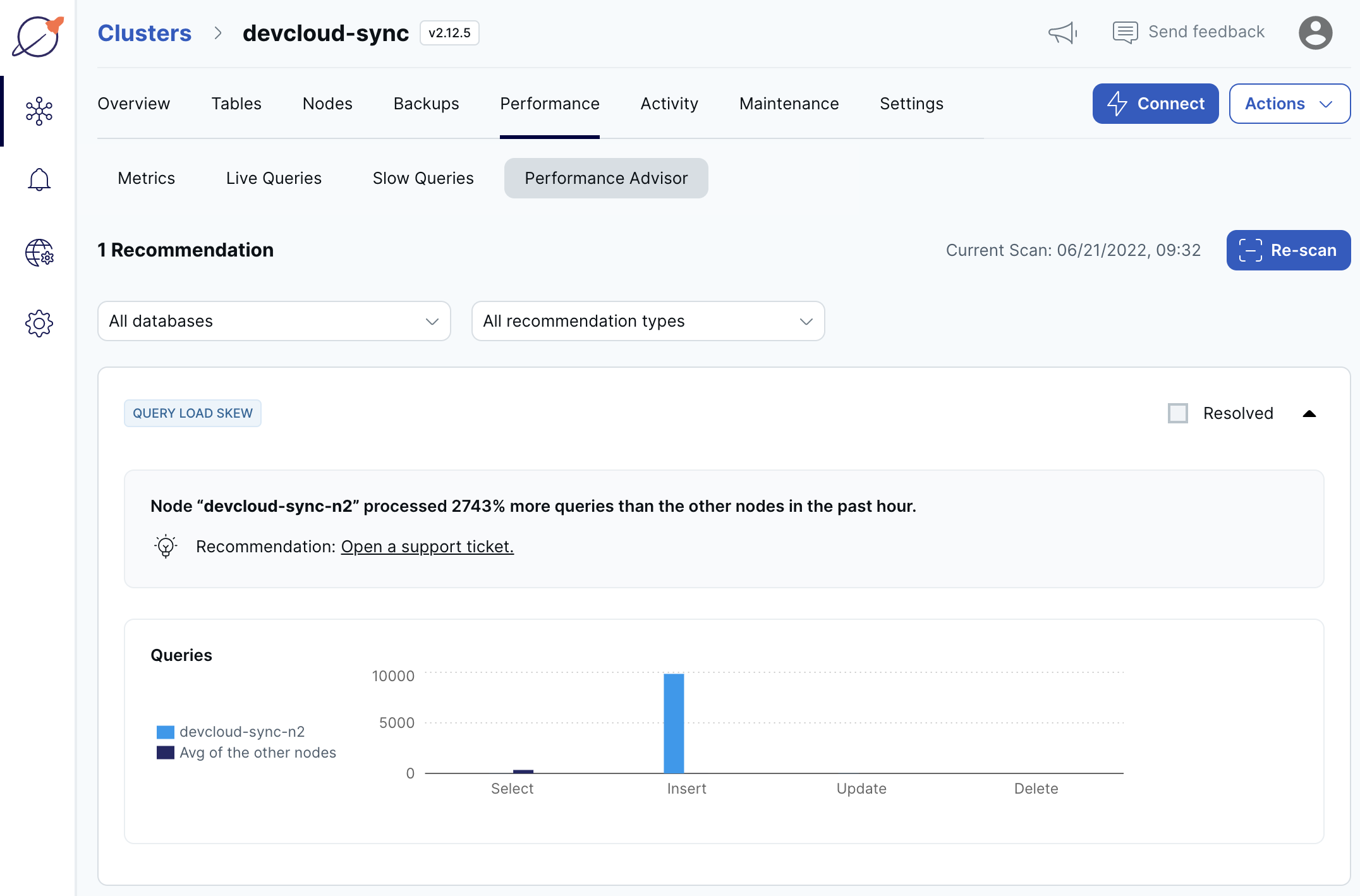The image size is (1360, 896).
Task: Open the user profile avatar
Action: [x=1316, y=33]
